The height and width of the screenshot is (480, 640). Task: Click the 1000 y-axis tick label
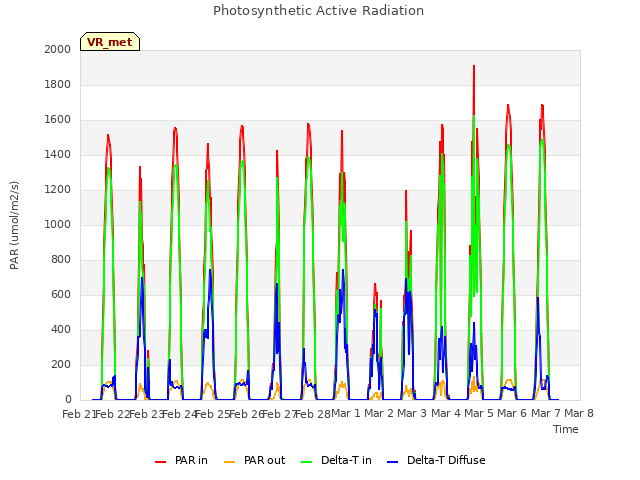pos(58,224)
